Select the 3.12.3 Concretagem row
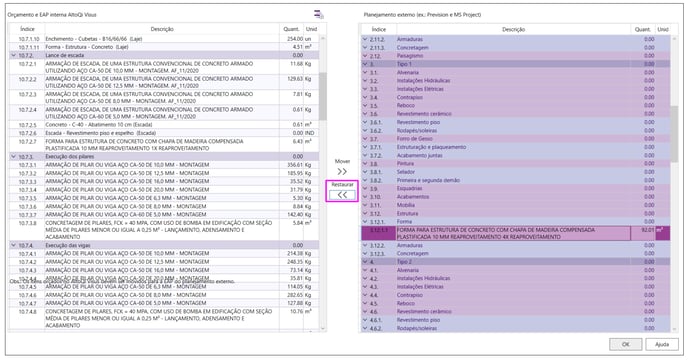688x360 pixels. (516, 253)
